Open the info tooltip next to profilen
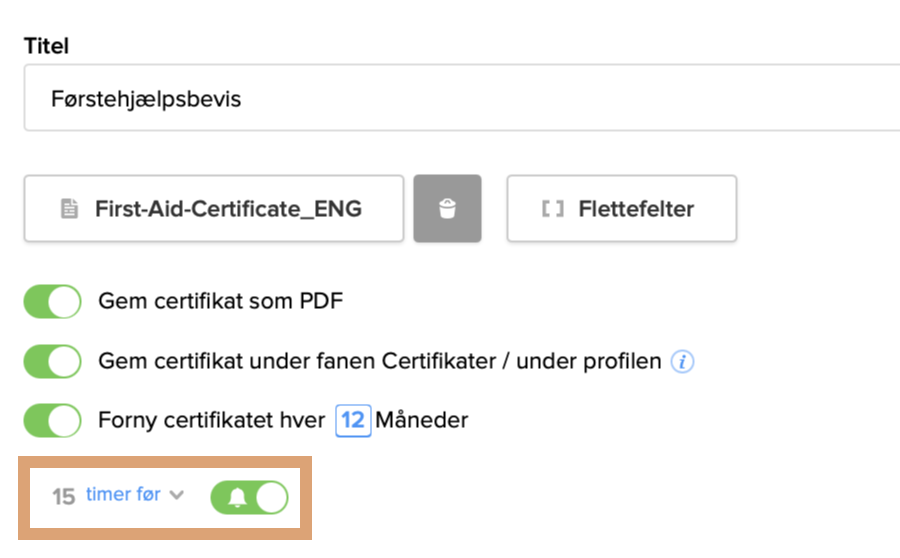The image size is (900, 558). click(682, 362)
